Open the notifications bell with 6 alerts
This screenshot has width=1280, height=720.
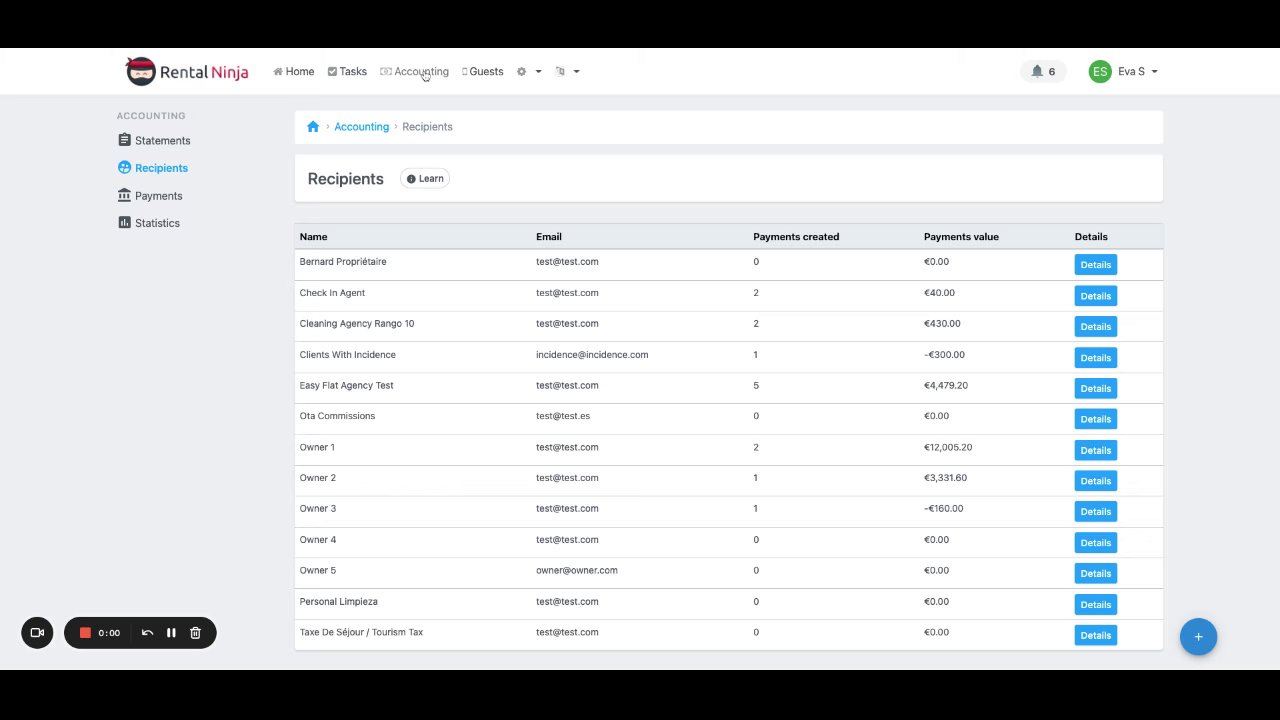tap(1043, 72)
